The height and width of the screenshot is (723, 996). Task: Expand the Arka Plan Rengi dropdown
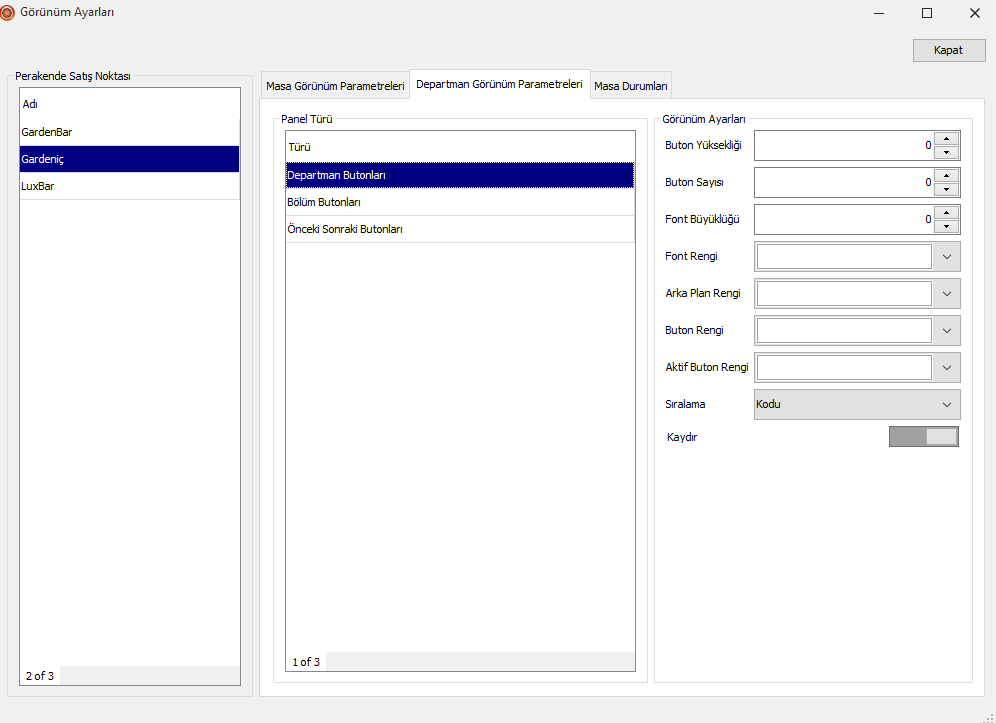click(947, 294)
